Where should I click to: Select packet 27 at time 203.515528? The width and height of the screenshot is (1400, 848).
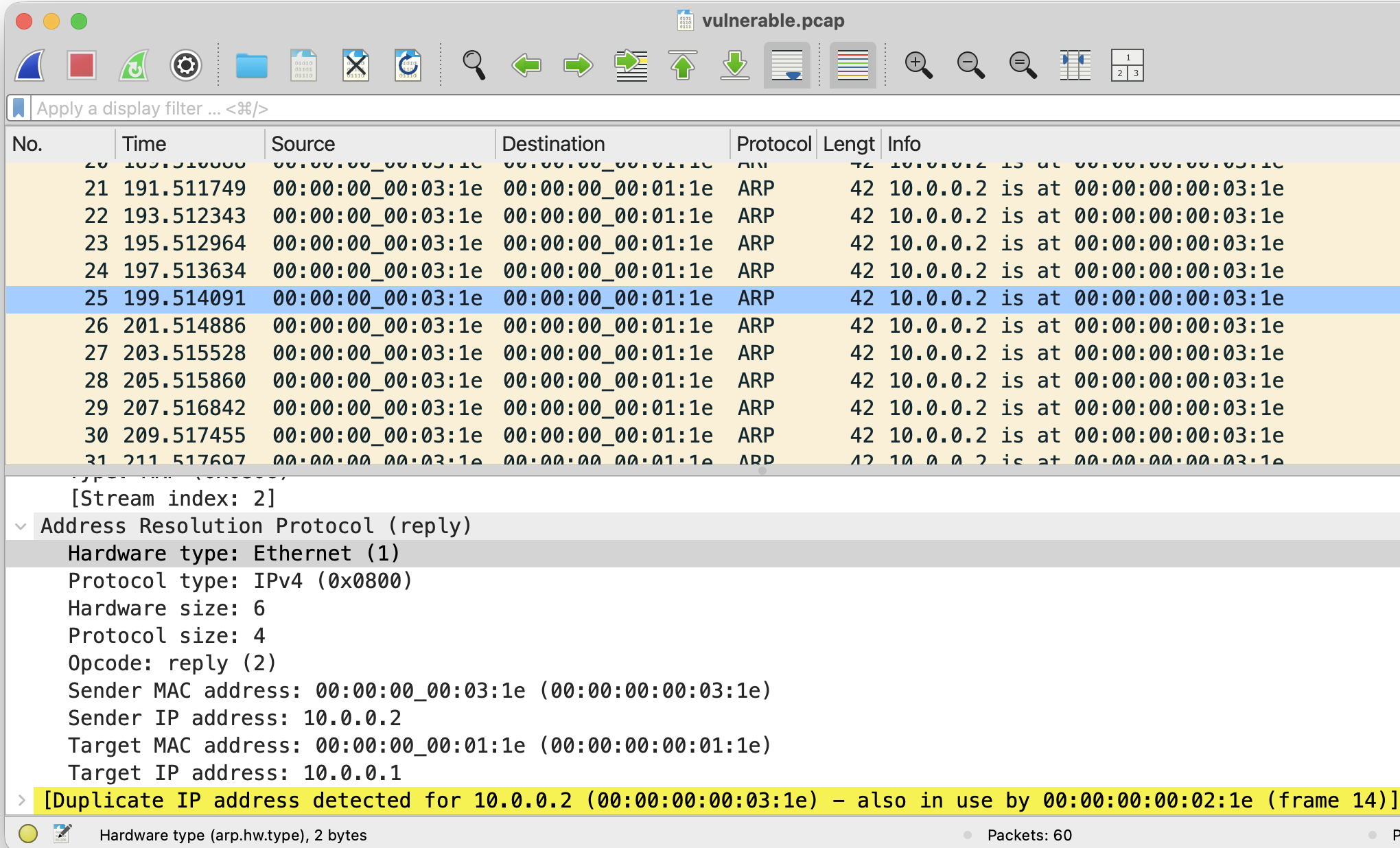[703, 353]
